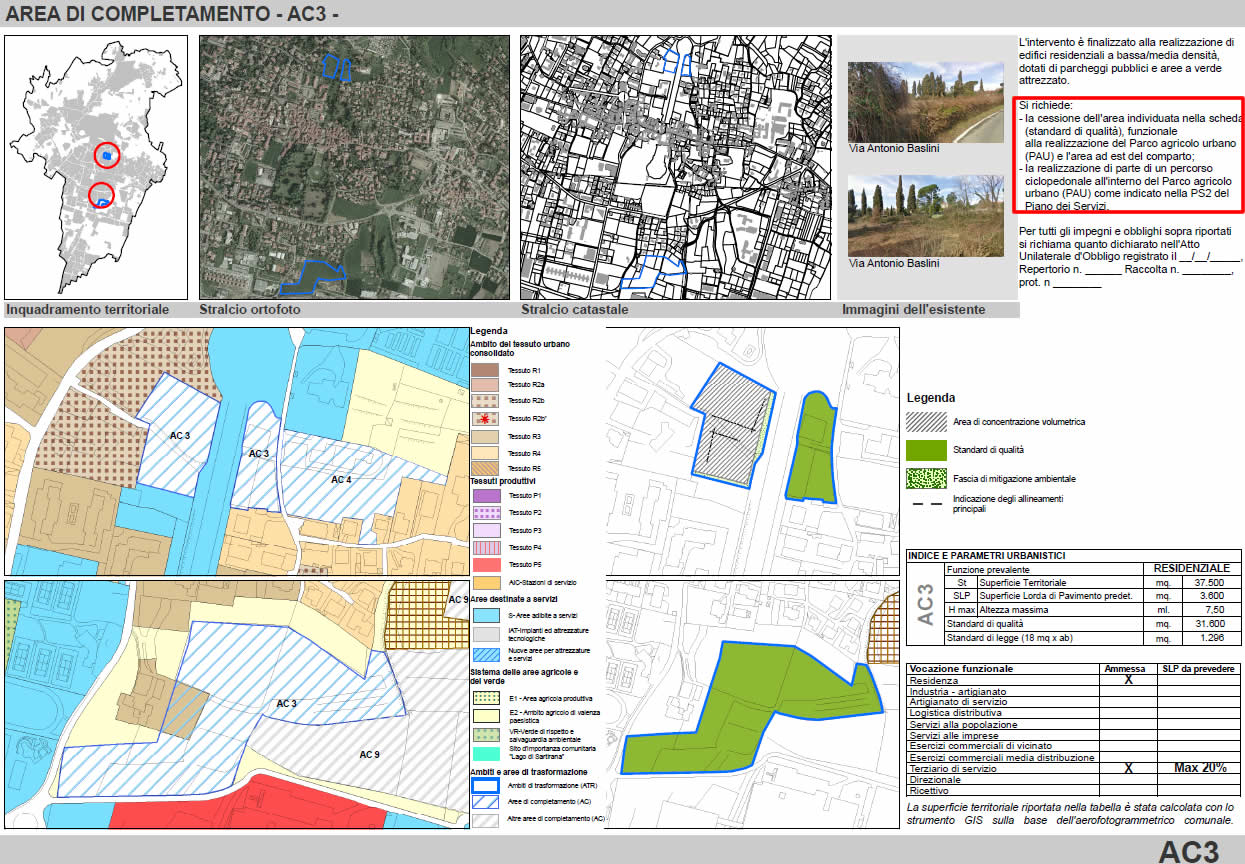The image size is (1245, 864).
Task: Click the 'Ammessa' column header
Action: click(x=1126, y=669)
